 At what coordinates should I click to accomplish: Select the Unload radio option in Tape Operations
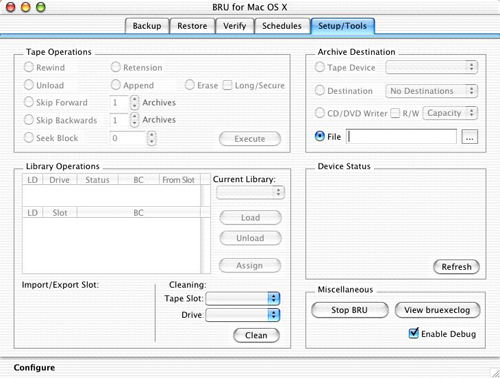pyautogui.click(x=29, y=85)
